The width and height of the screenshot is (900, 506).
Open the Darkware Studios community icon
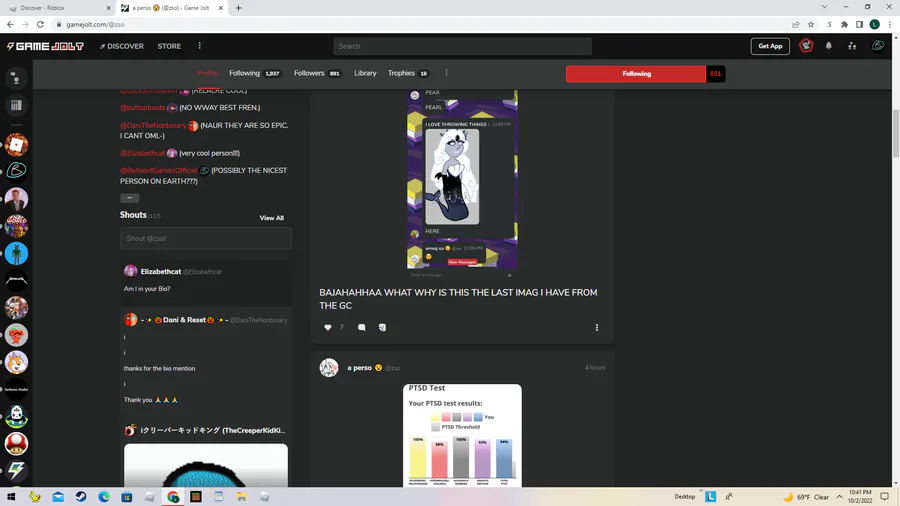16,390
